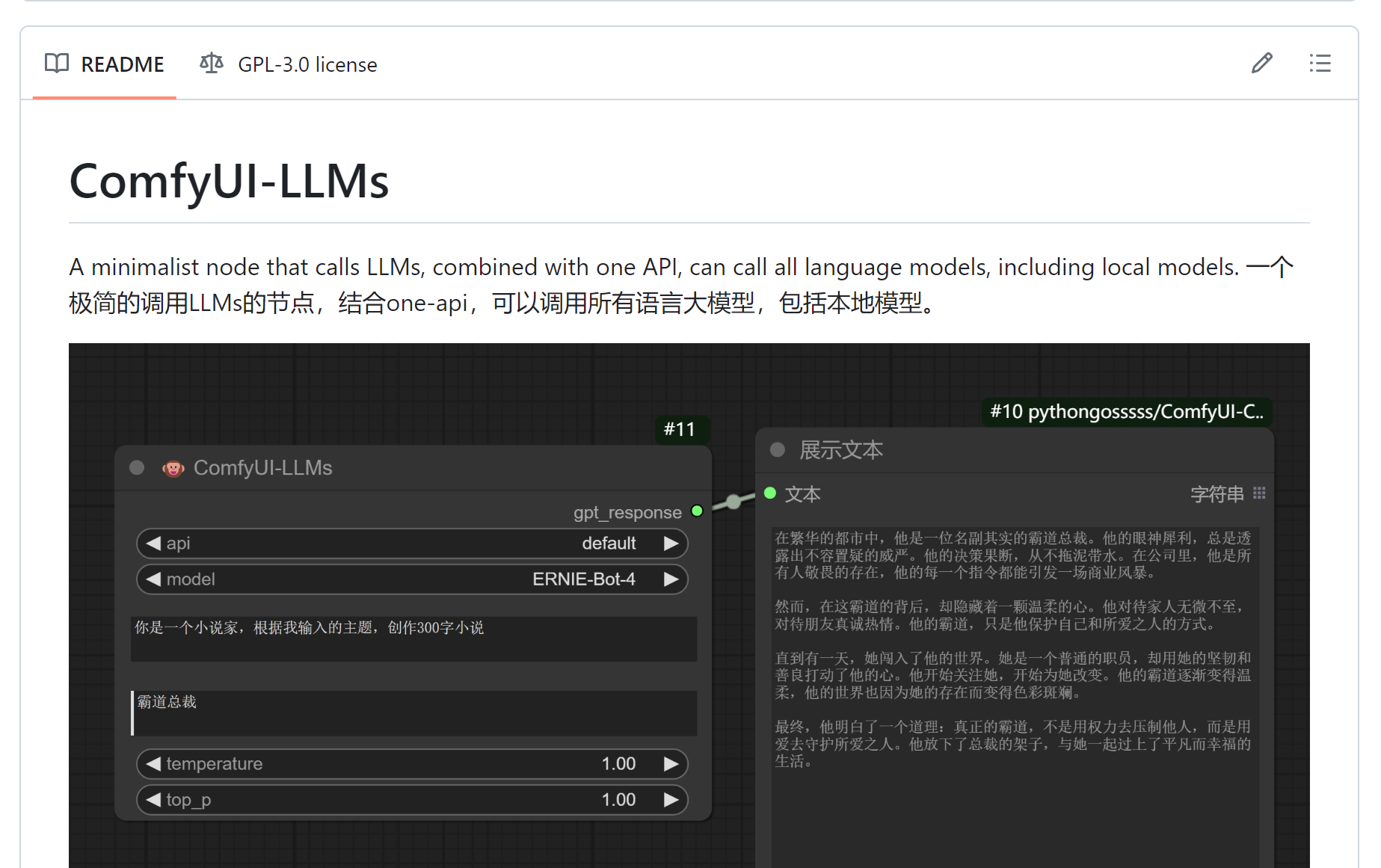
Task: Click the left arrow on api selector
Action: (153, 544)
